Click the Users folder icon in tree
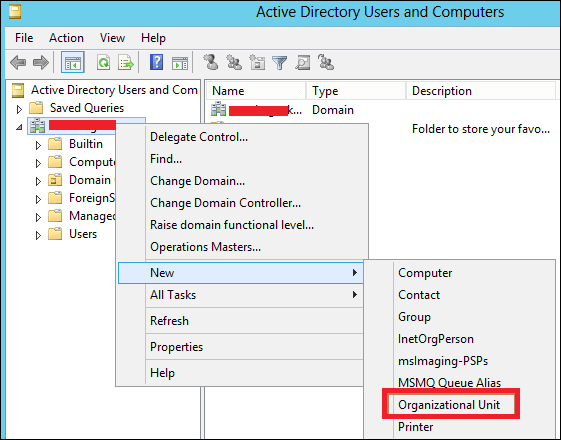The image size is (561, 440). (x=55, y=234)
